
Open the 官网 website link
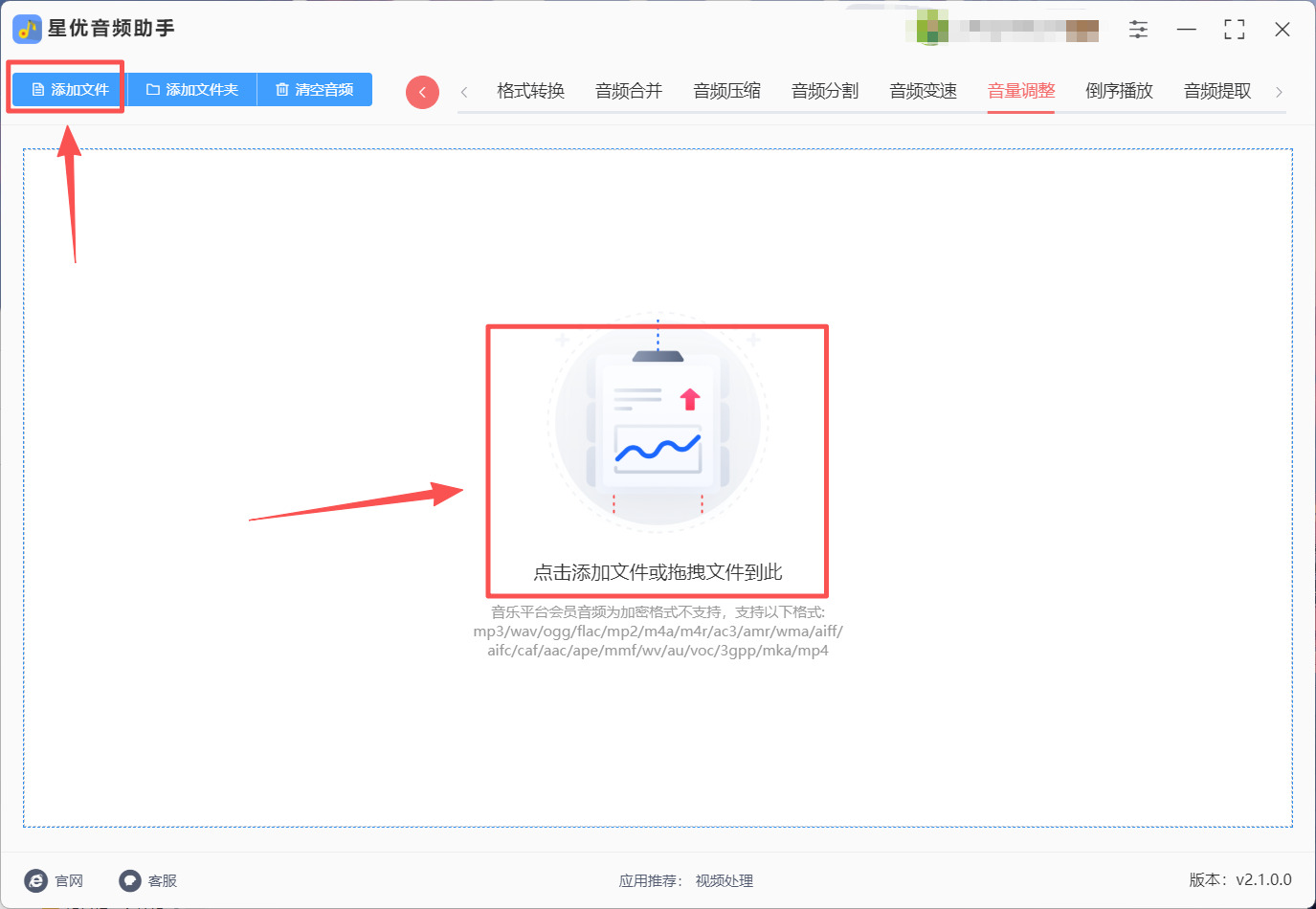(55, 881)
